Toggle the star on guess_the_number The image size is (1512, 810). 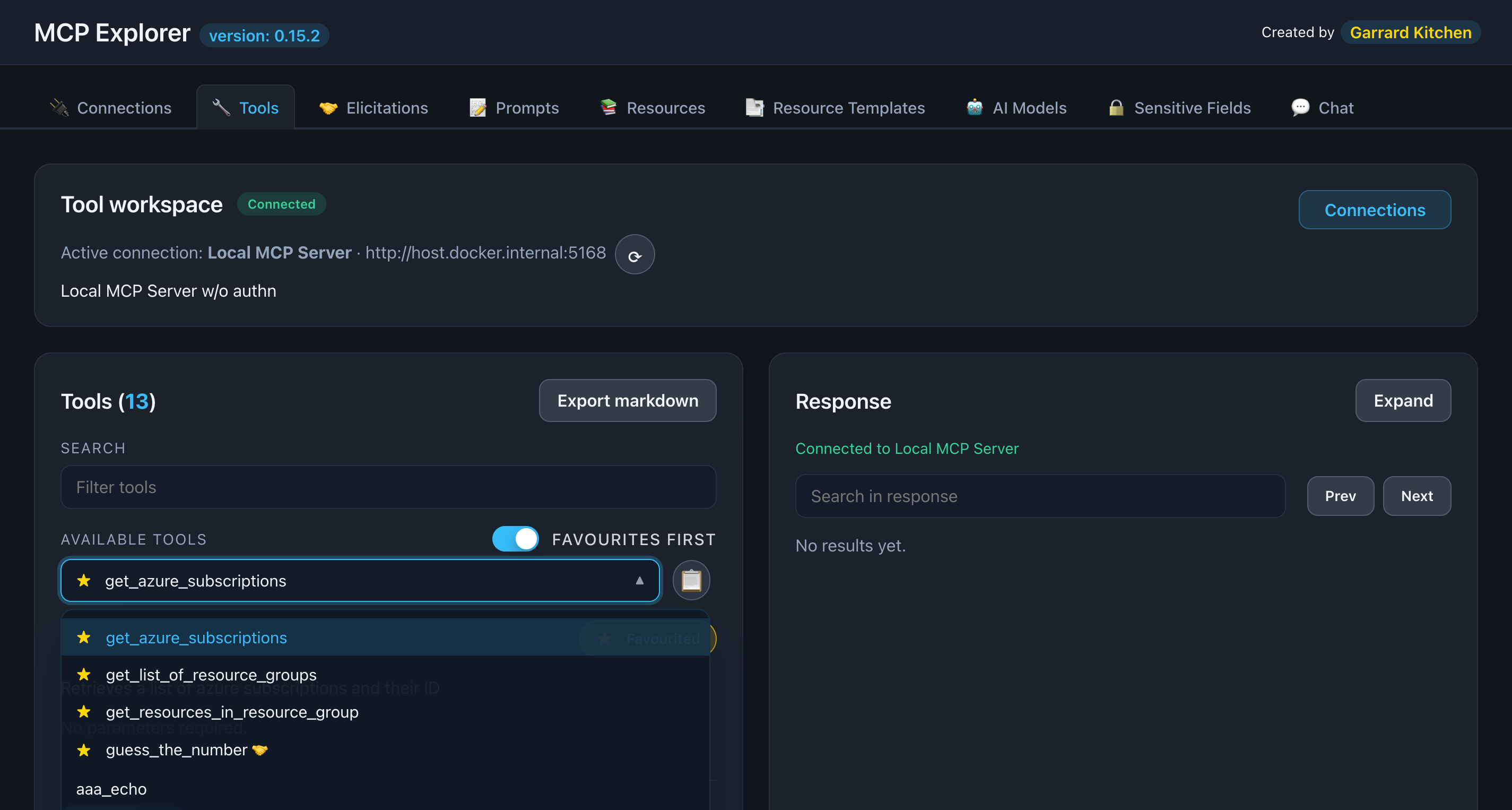[84, 750]
